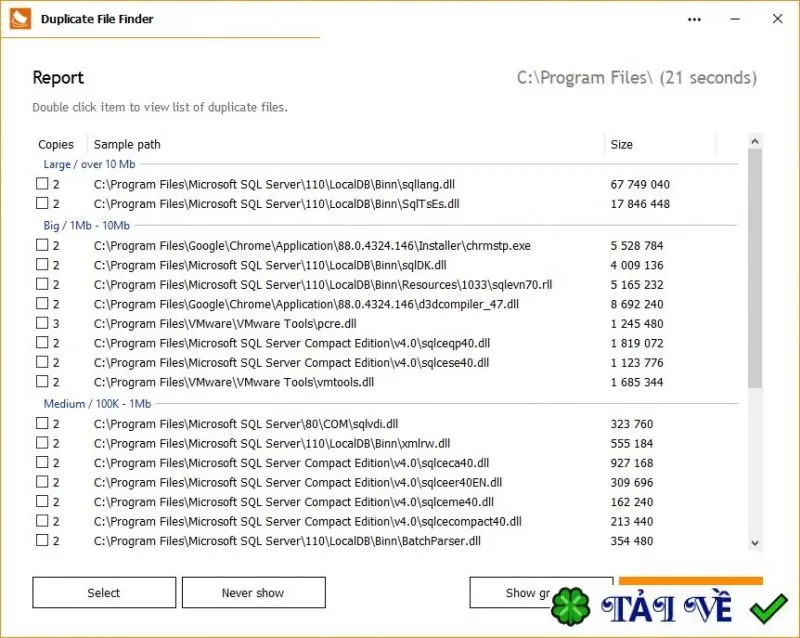Enable the checkbox for pcre.dll
Viewport: 800px width, 638px height.
point(42,323)
